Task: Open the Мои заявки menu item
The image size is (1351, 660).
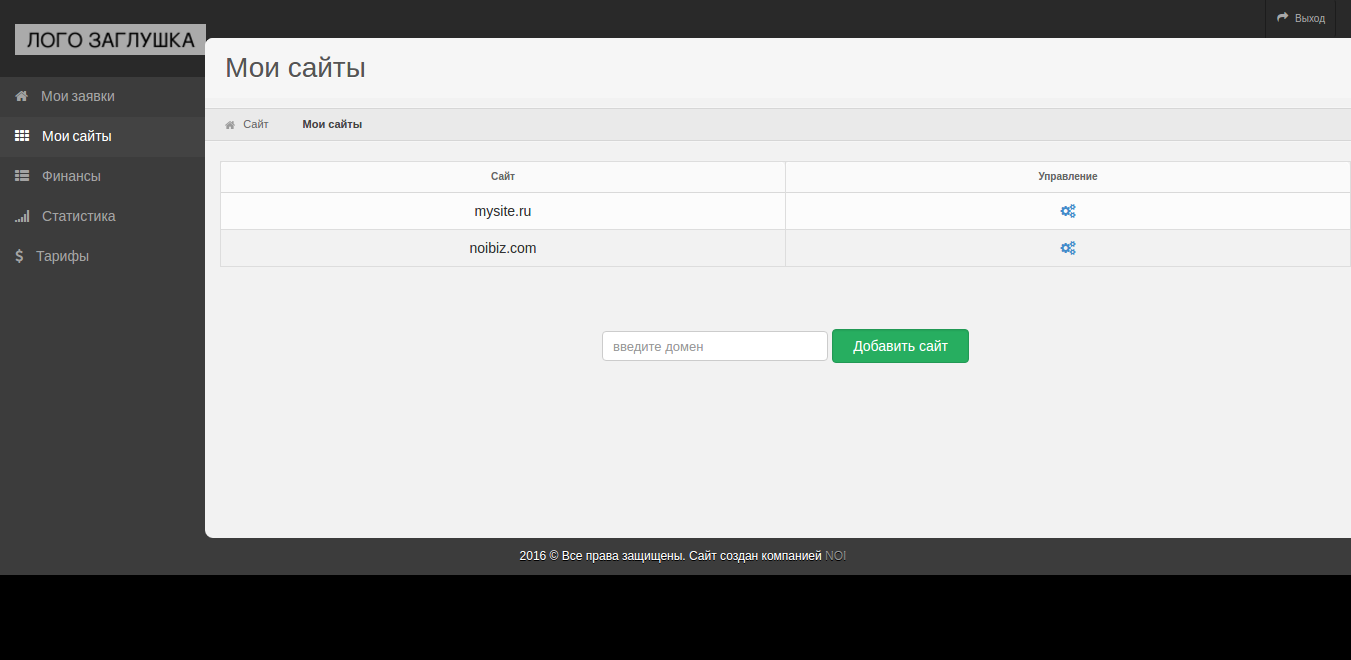Action: pos(102,96)
